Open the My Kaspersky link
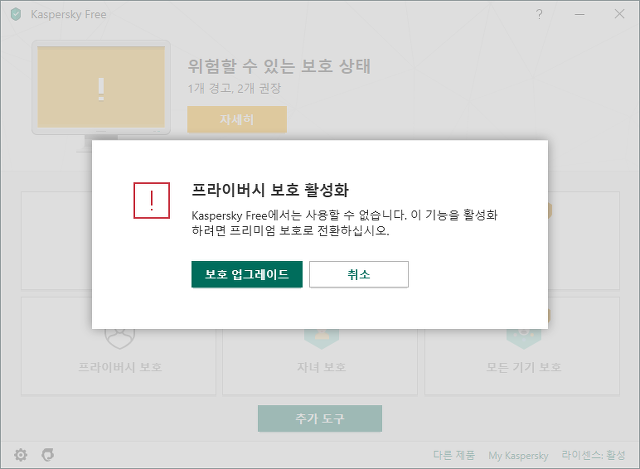The image size is (640, 469). pos(518,455)
